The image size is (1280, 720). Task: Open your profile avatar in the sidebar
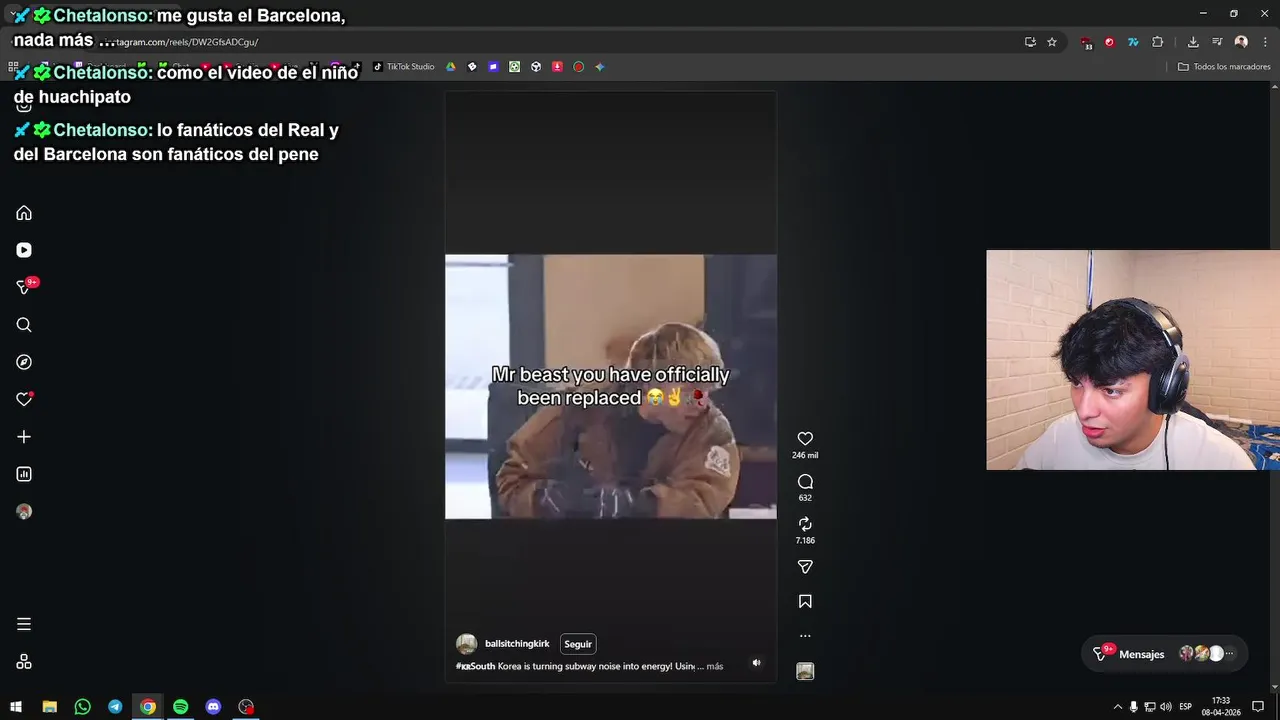(24, 511)
